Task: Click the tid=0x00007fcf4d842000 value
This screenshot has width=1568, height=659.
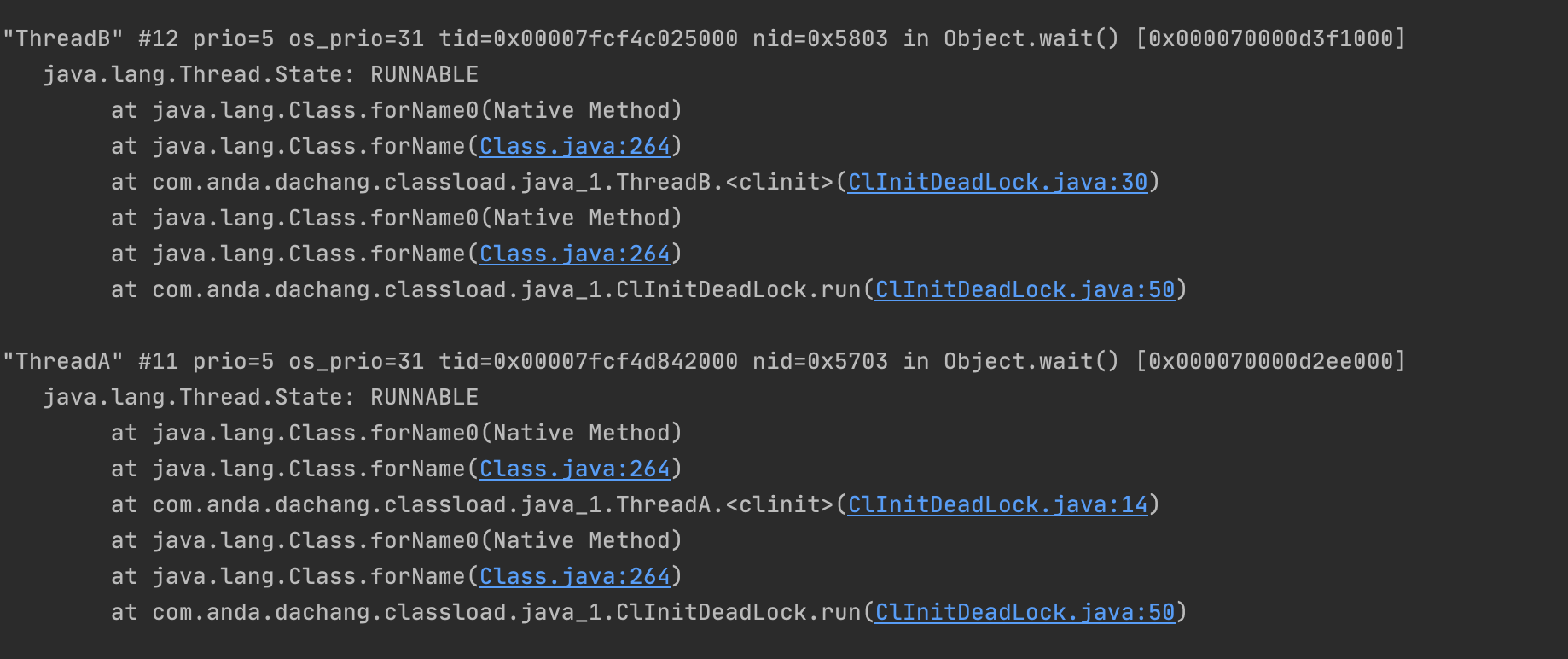Action: click(x=588, y=361)
